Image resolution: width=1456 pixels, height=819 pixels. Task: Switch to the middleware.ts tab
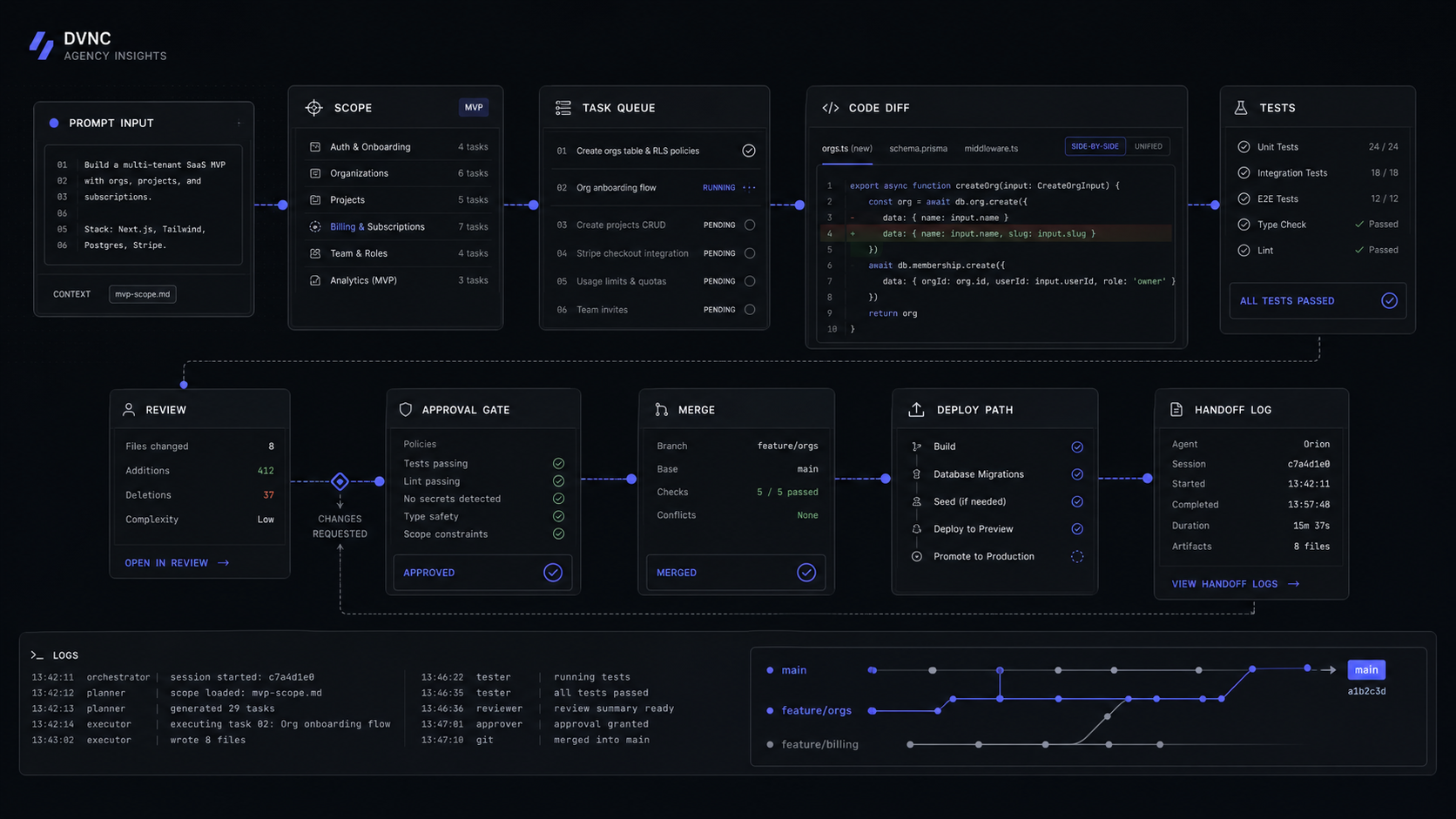click(991, 148)
